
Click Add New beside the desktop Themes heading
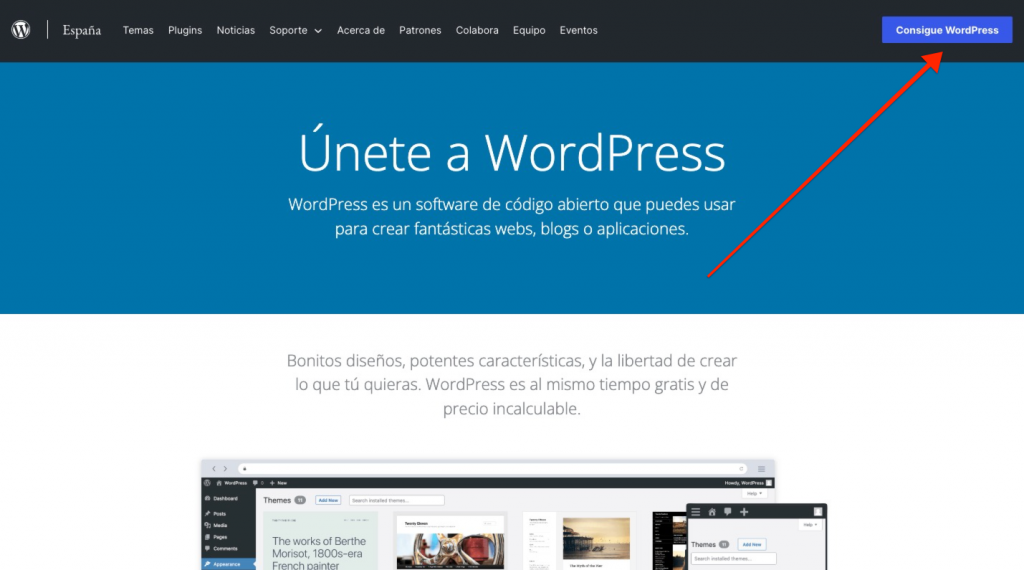point(328,500)
